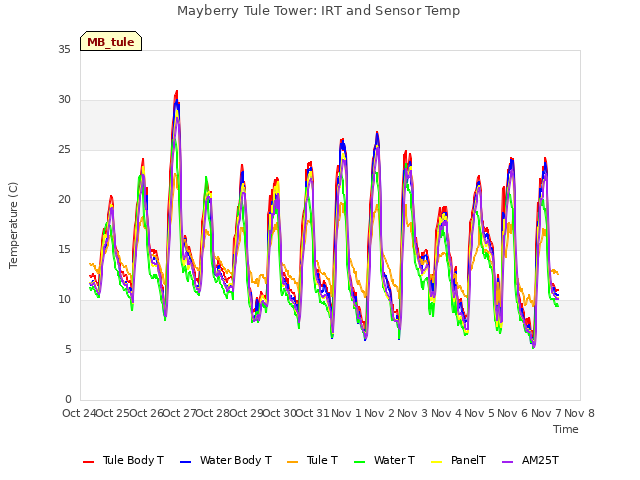Click the red Tule Body T legend swatch
Image resolution: width=640 pixels, height=480 pixels.
click(89, 462)
